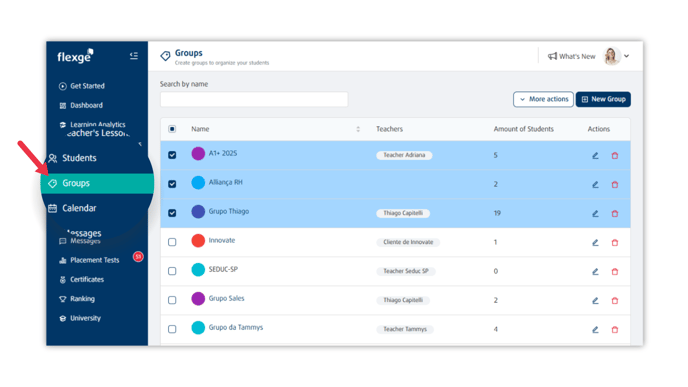Image resolution: width=688 pixels, height=387 pixels.
Task: Uncheck the Aliança RH group checkbox
Action: 172,184
